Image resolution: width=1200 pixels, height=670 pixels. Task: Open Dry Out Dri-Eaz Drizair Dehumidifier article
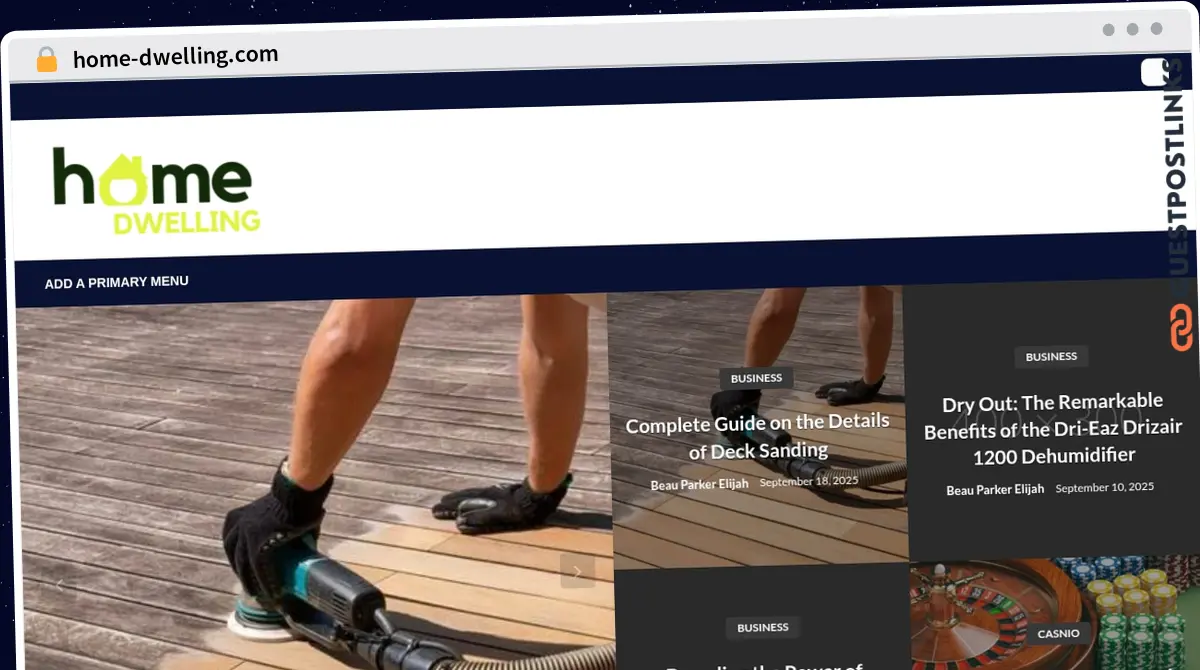click(1053, 429)
